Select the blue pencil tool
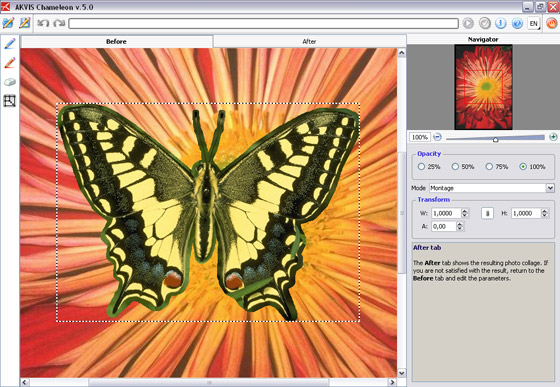 click(x=10, y=44)
